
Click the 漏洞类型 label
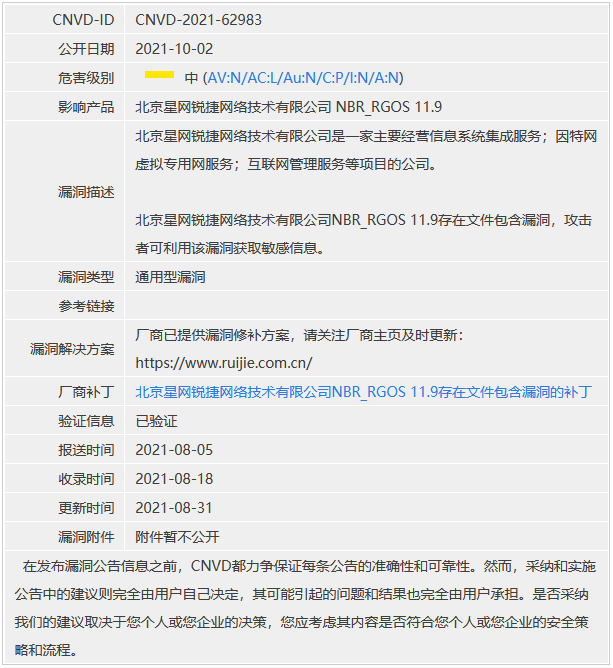86,277
